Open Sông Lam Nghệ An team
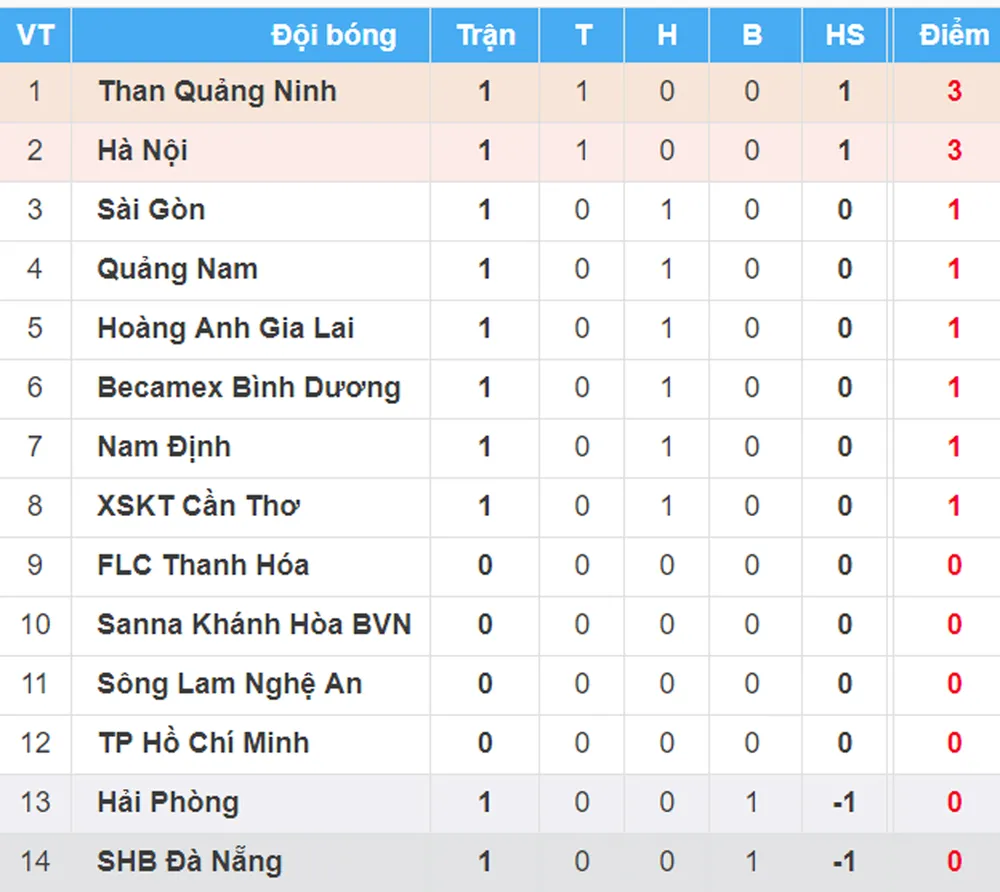The height and width of the screenshot is (892, 1000). 229,684
